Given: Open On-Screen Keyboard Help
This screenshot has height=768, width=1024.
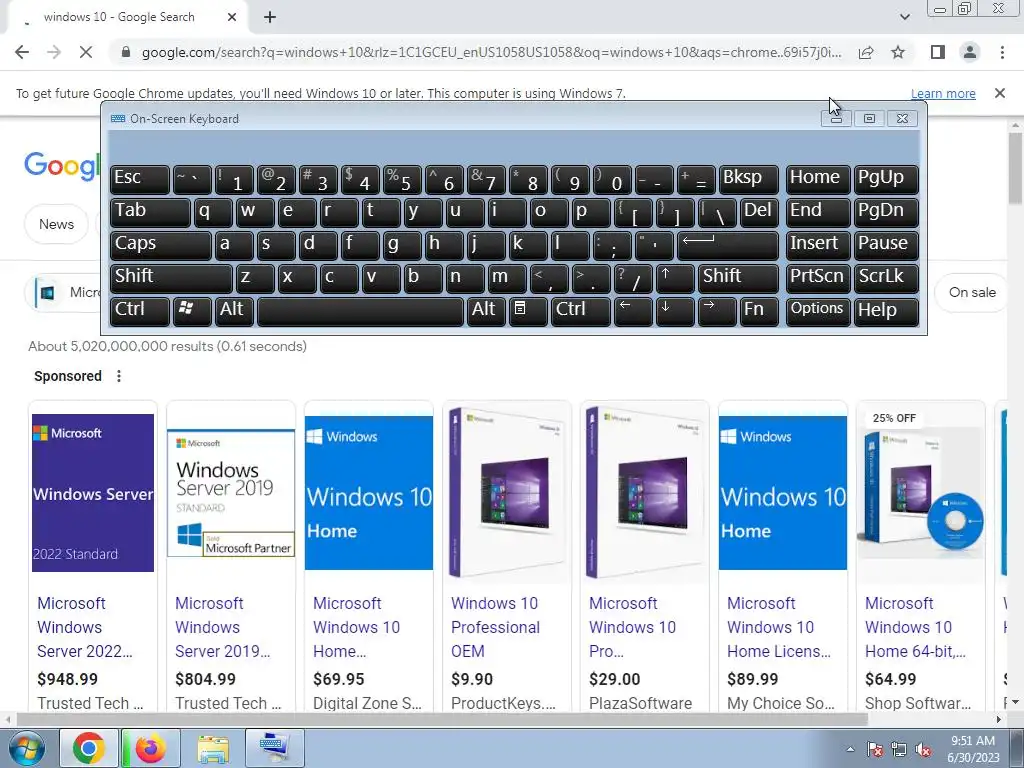Looking at the screenshot, I should click(x=886, y=311).
